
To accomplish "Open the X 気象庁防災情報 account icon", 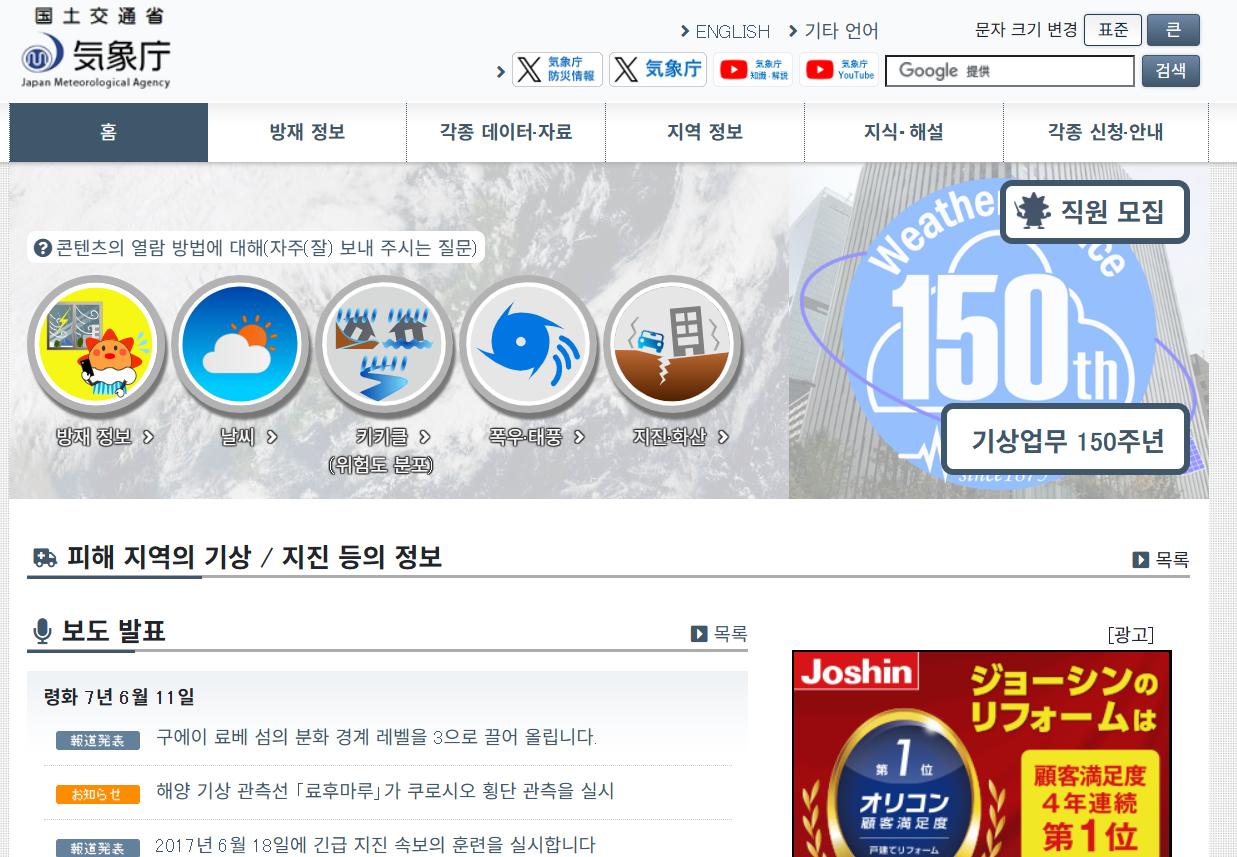I will click(557, 69).
